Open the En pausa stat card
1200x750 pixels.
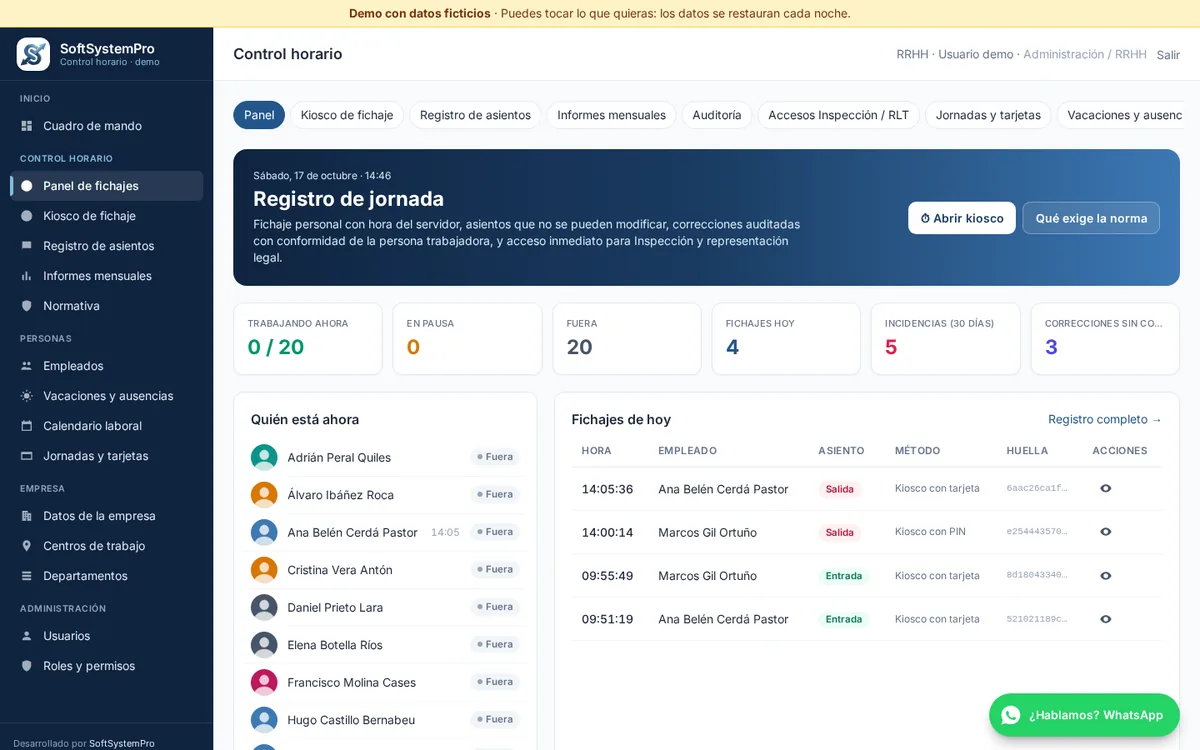tap(467, 339)
